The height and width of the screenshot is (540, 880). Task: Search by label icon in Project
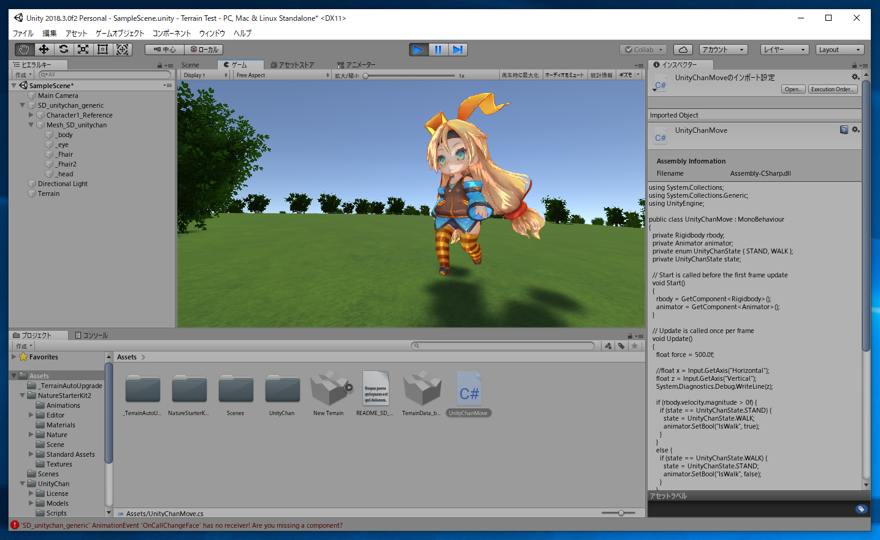621,346
